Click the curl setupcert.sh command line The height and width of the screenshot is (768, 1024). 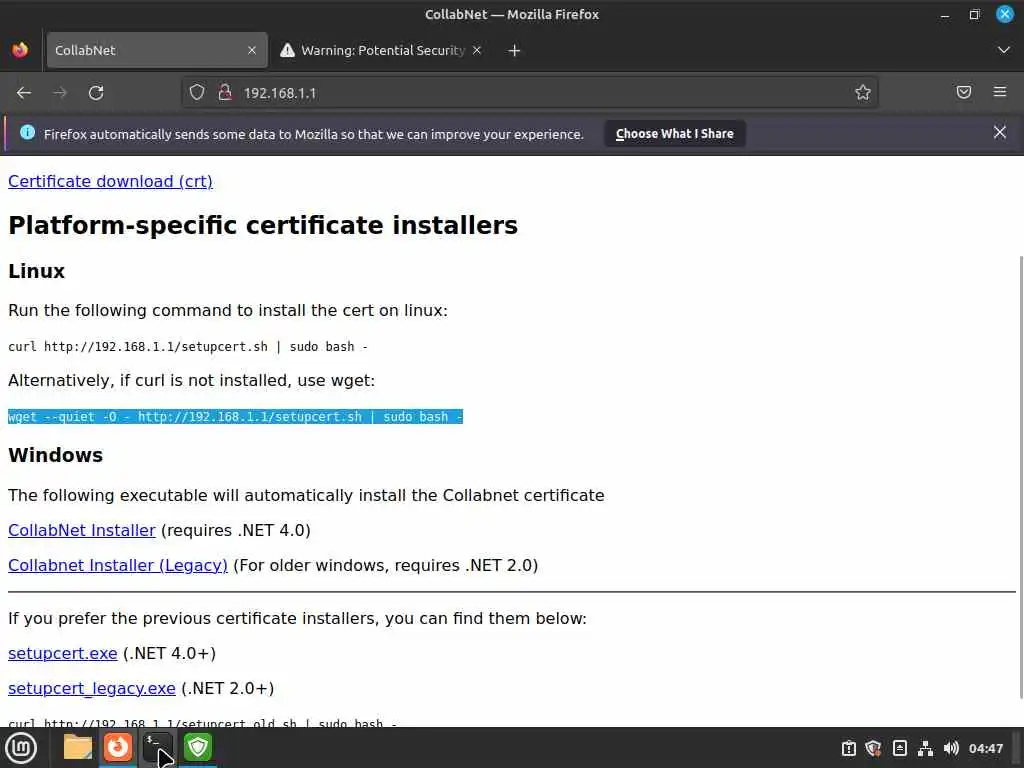tap(187, 347)
